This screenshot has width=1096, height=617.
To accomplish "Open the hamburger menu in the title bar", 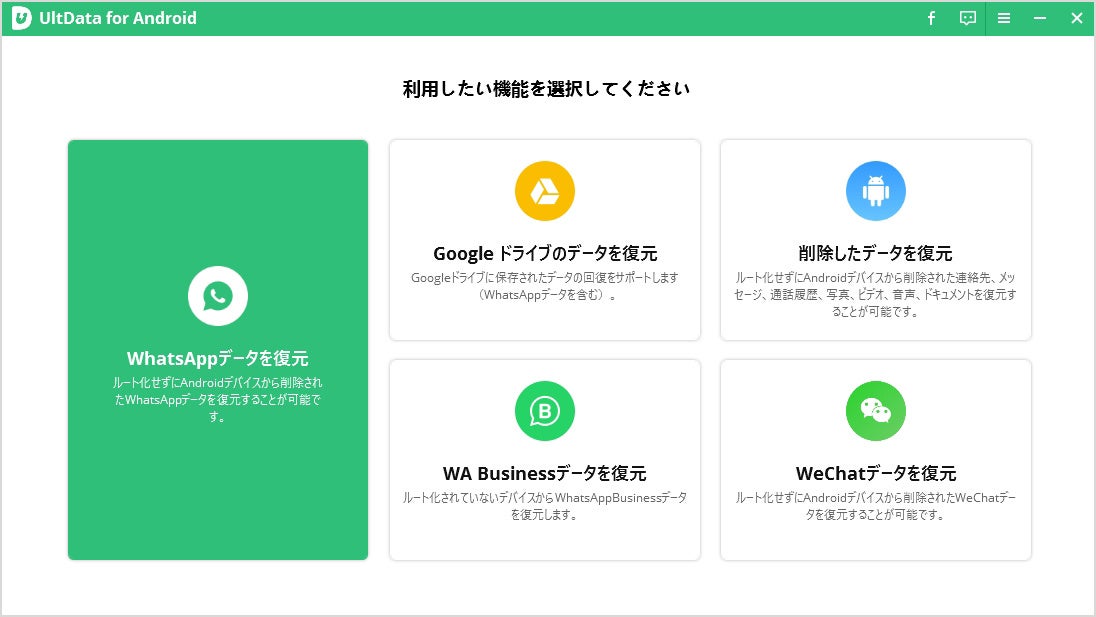I will coord(1004,18).
